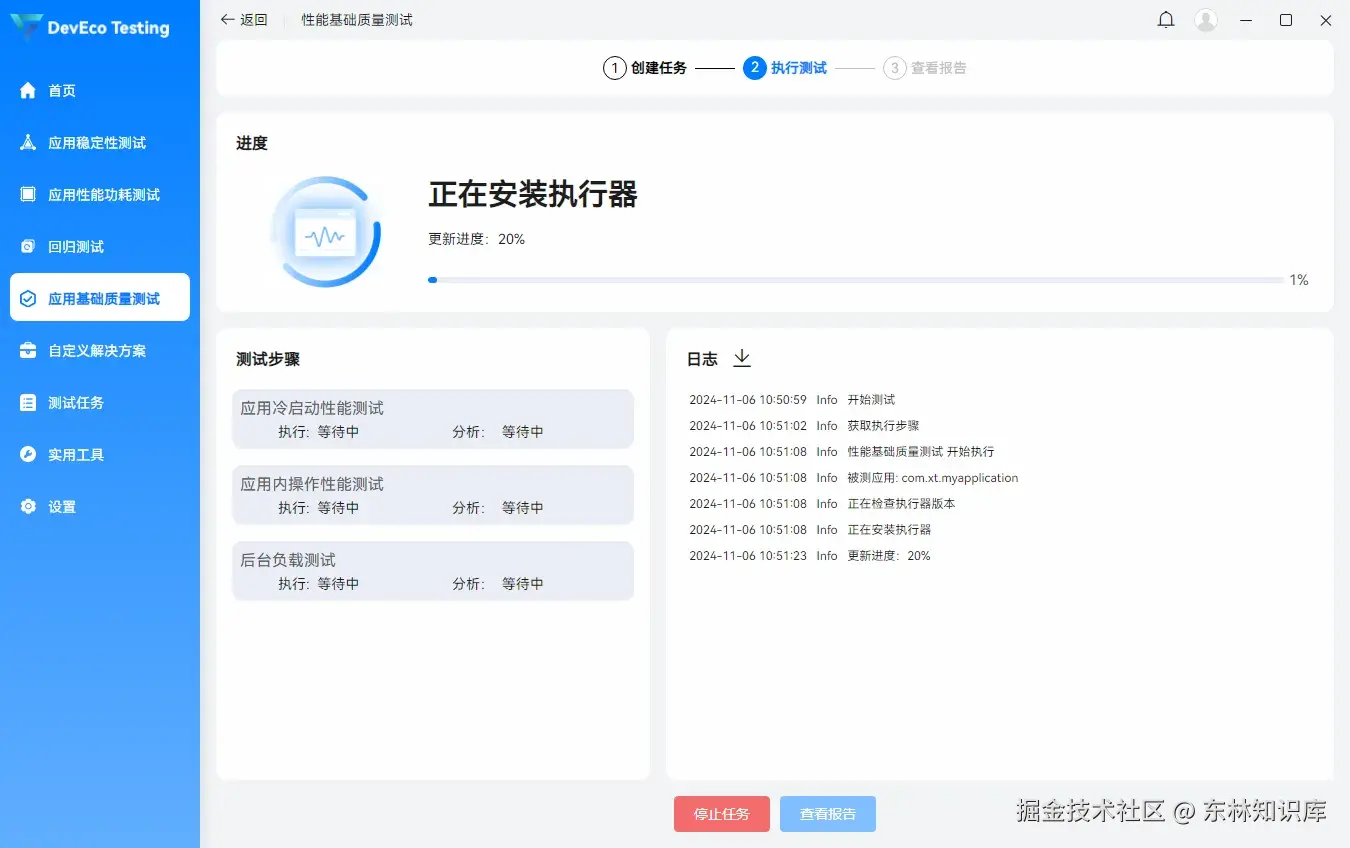Open the user avatar menu
1350x848 pixels.
pyautogui.click(x=1206, y=20)
